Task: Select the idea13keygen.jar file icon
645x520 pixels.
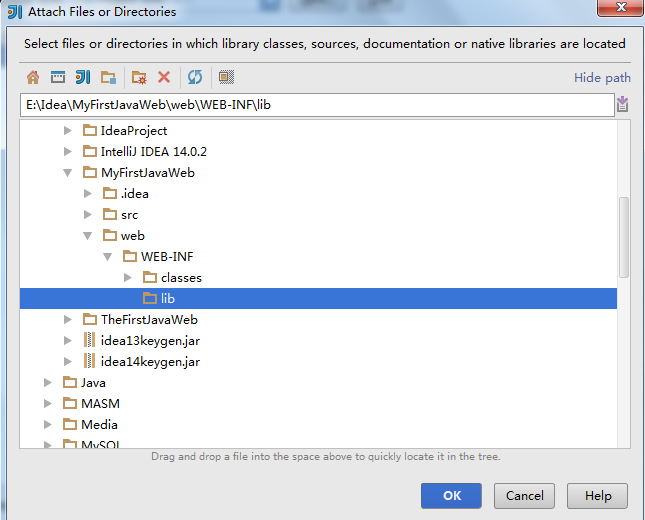Action: tap(89, 340)
